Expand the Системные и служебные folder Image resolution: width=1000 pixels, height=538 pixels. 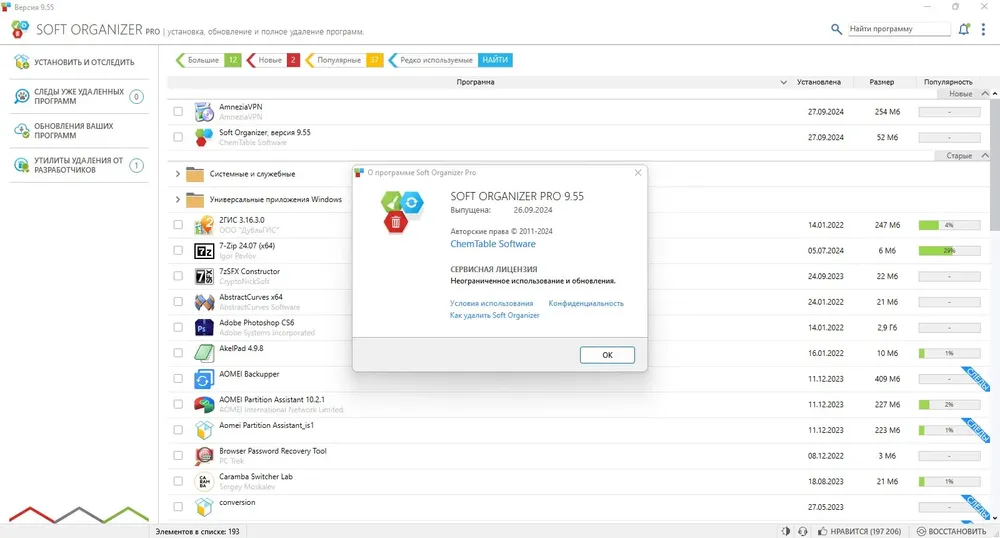click(177, 173)
